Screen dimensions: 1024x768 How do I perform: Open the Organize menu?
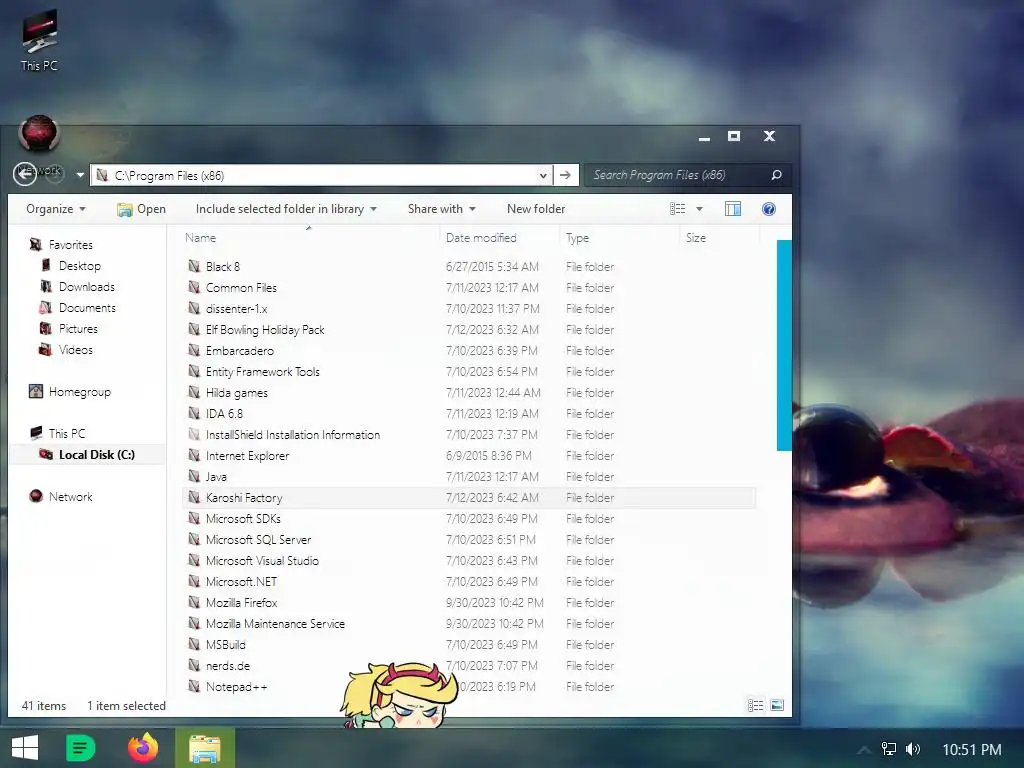coord(56,209)
